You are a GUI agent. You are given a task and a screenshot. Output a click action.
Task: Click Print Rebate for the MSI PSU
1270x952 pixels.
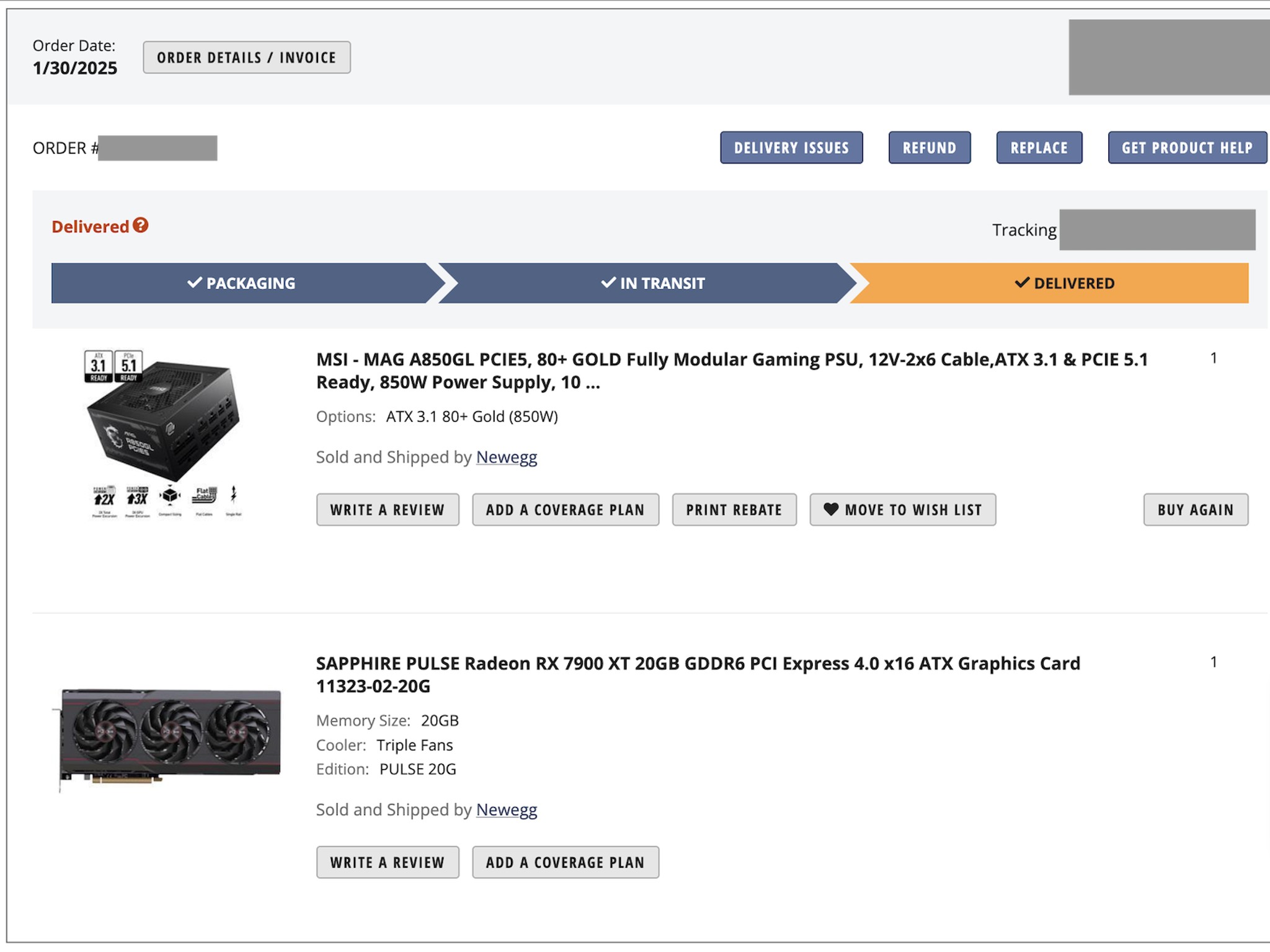click(x=734, y=509)
